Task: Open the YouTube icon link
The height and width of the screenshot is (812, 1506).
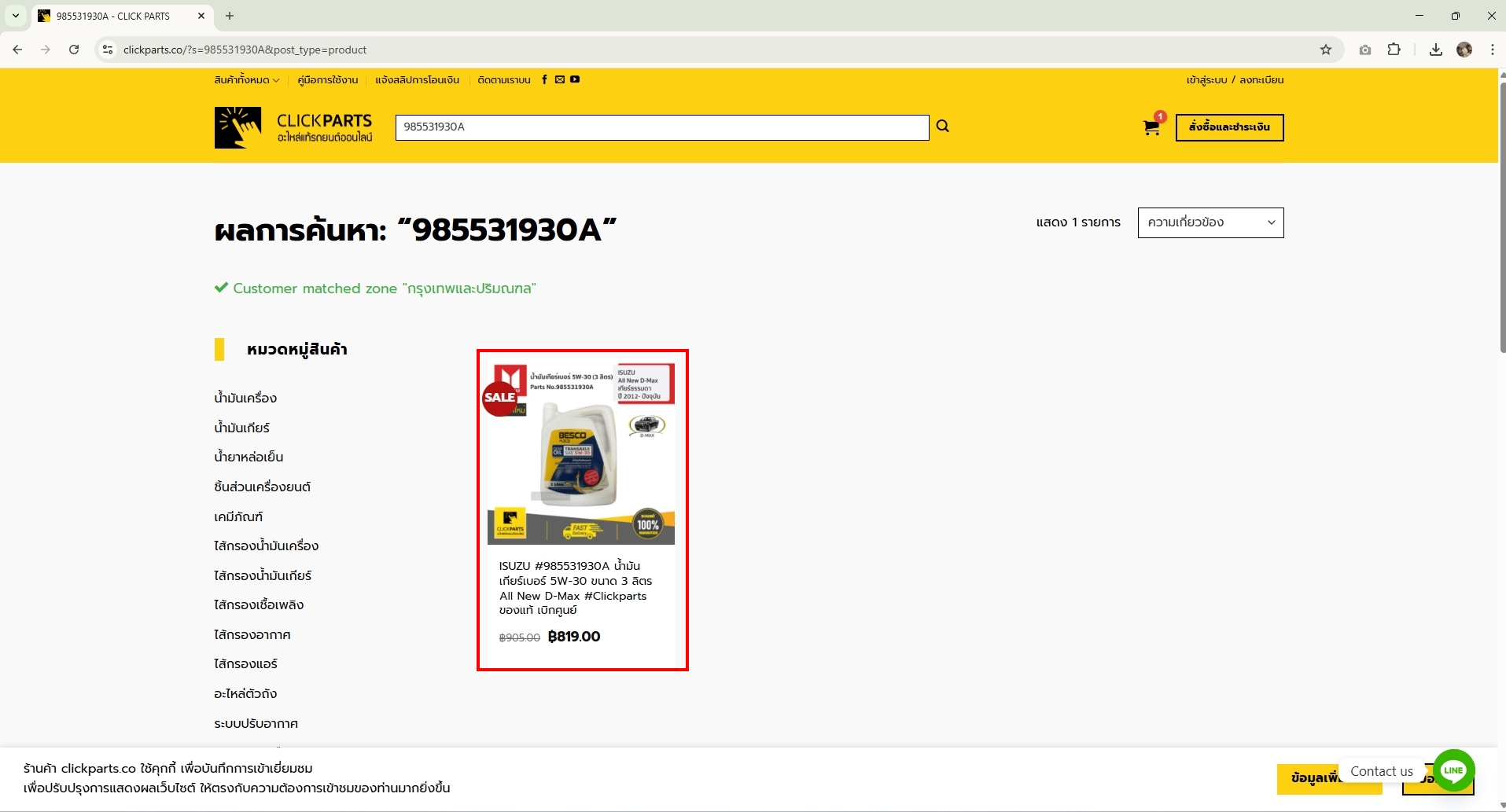Action: pyautogui.click(x=575, y=79)
